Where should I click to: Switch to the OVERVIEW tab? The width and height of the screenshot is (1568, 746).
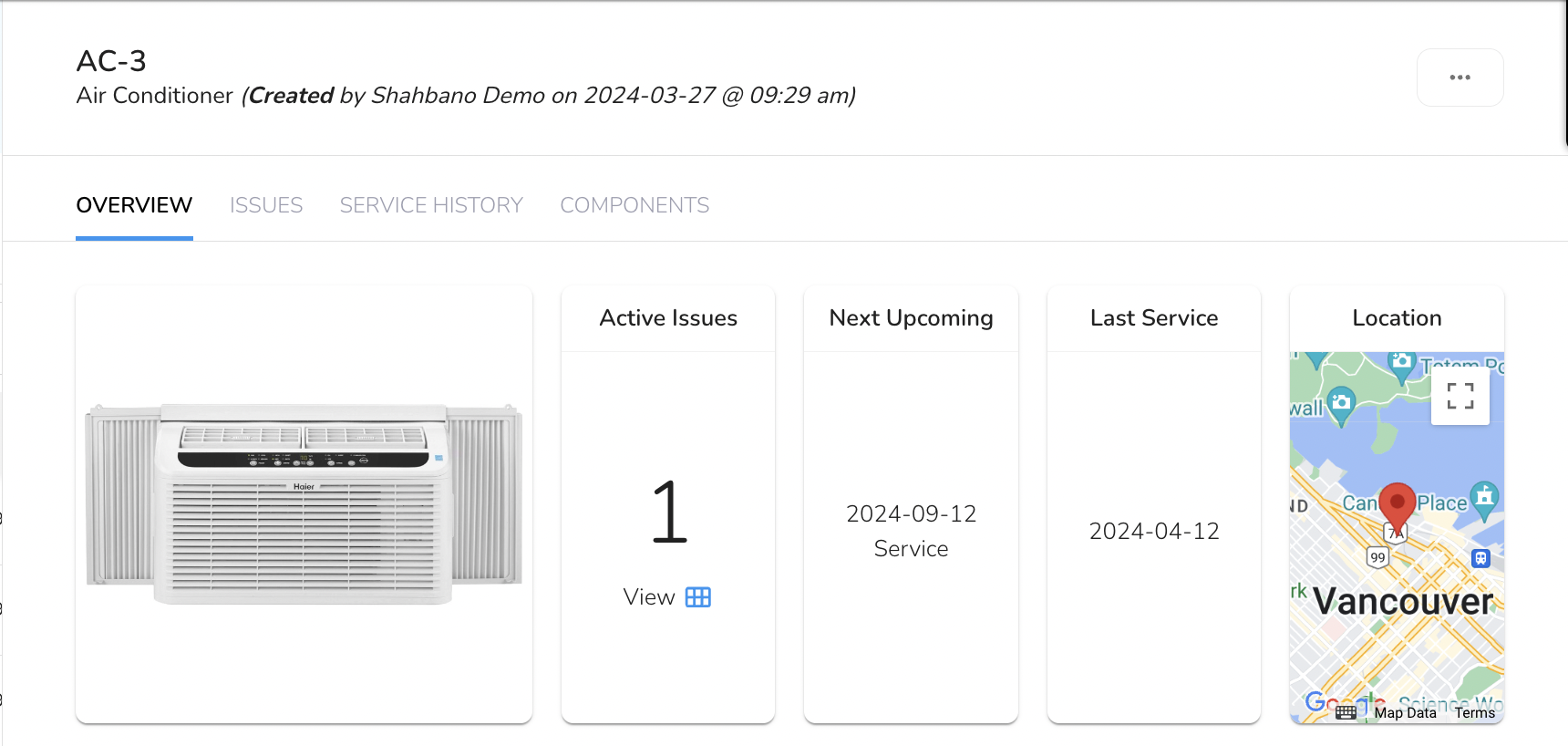(134, 205)
